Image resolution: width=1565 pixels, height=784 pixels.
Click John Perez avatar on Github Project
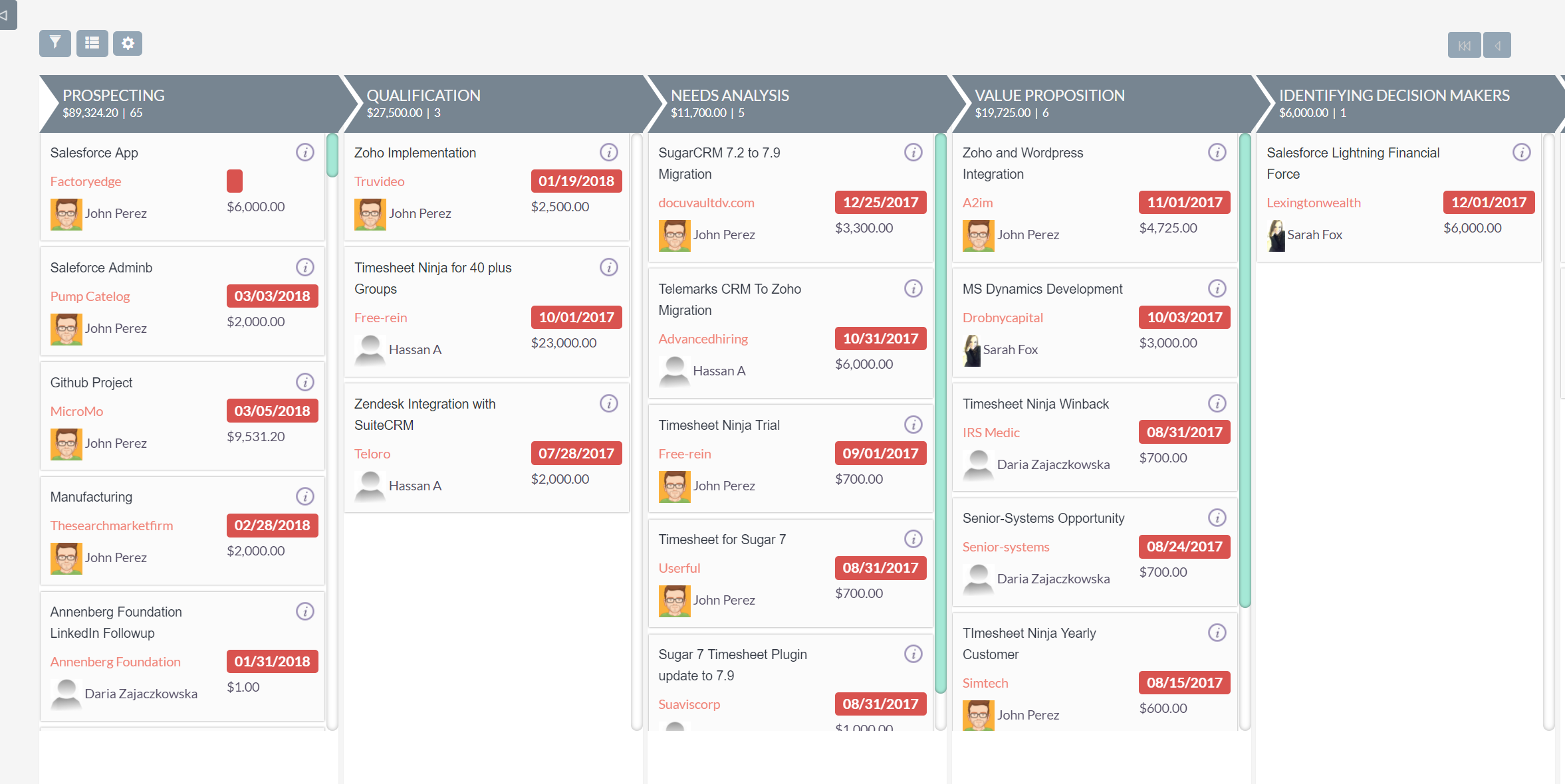click(66, 444)
